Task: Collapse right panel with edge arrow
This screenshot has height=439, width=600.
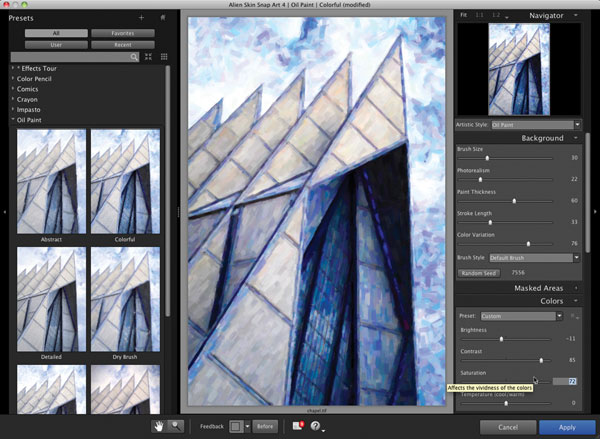Action: (x=595, y=212)
